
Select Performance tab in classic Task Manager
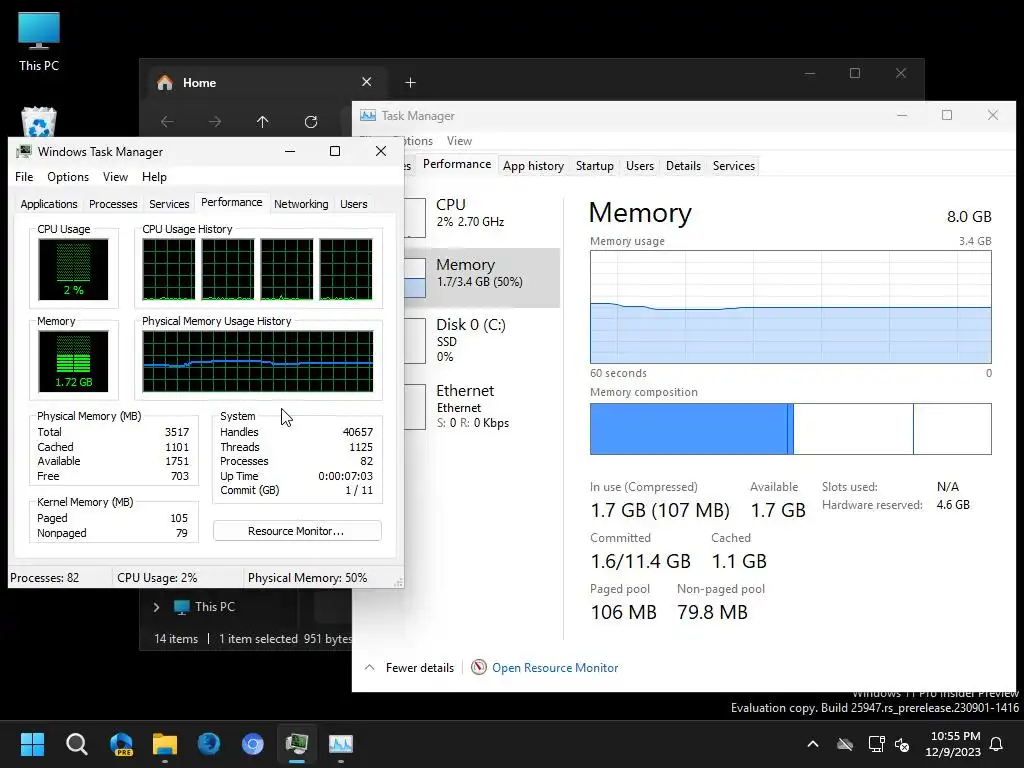231,202
